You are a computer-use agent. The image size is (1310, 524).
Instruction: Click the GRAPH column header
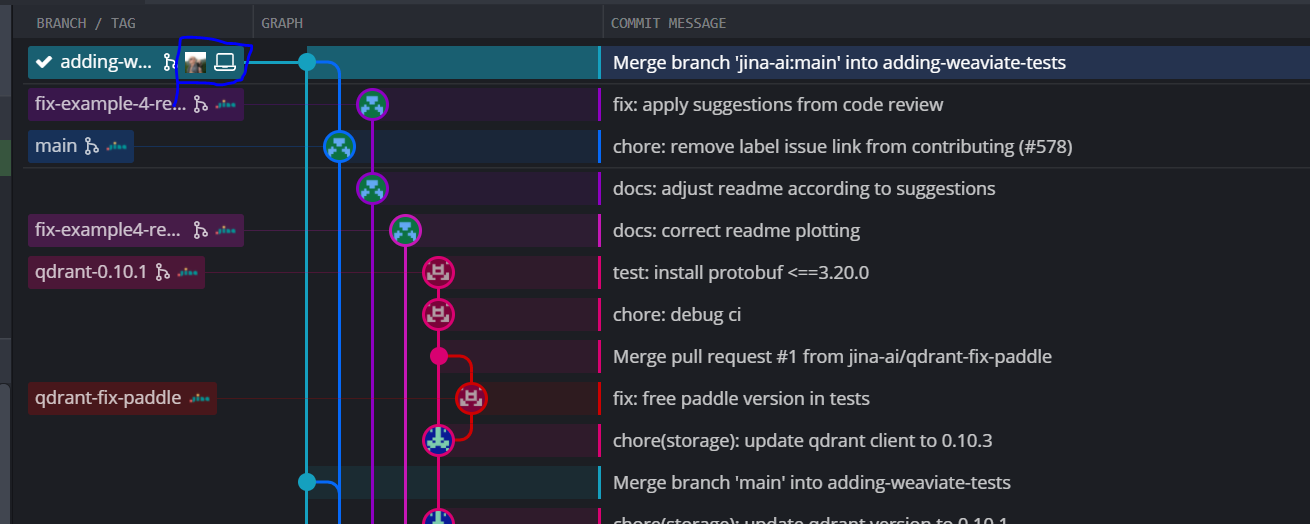point(282,23)
